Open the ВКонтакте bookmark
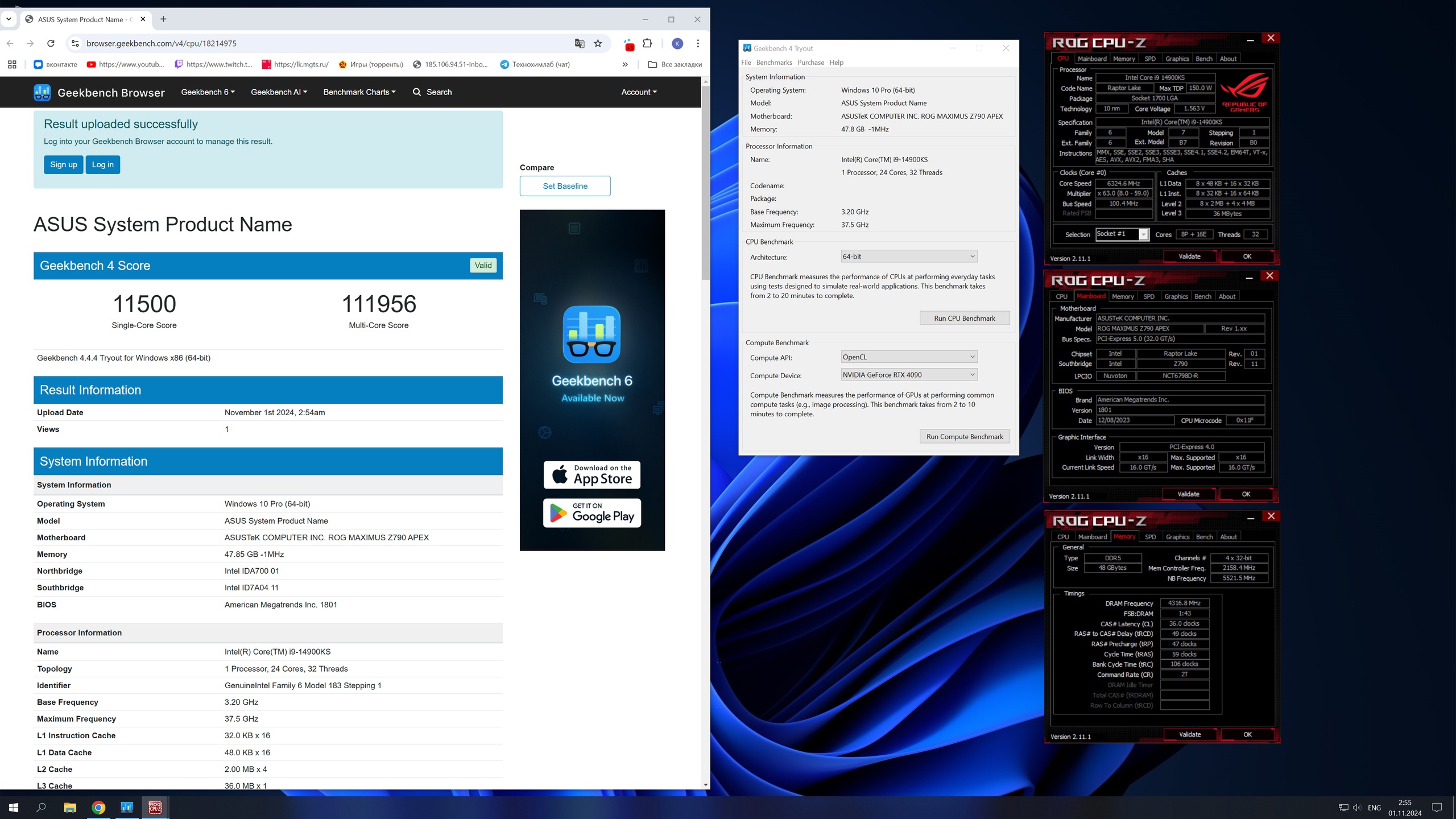The height and width of the screenshot is (819, 1456). [x=56, y=64]
